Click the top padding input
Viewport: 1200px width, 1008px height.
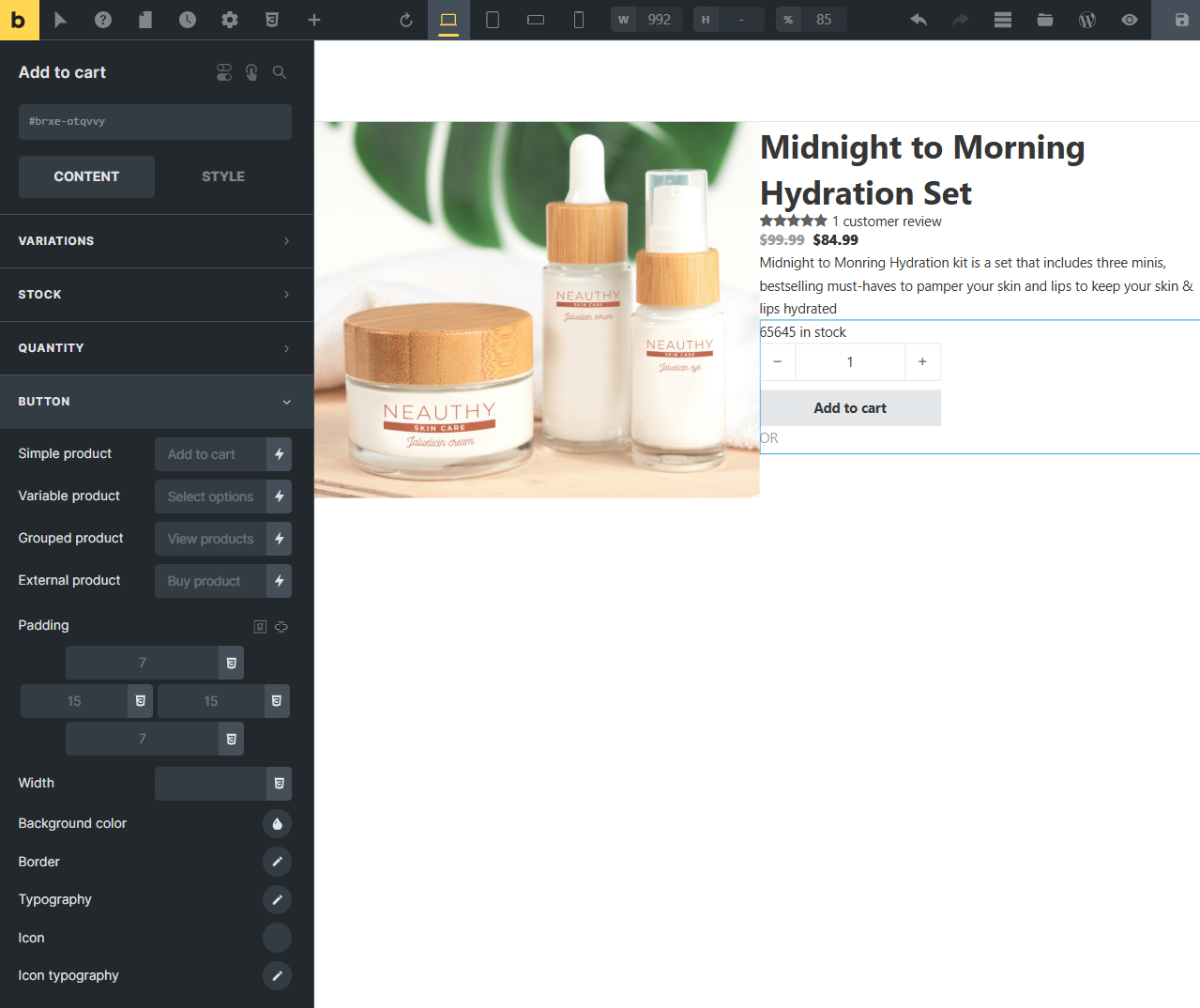pos(142,663)
